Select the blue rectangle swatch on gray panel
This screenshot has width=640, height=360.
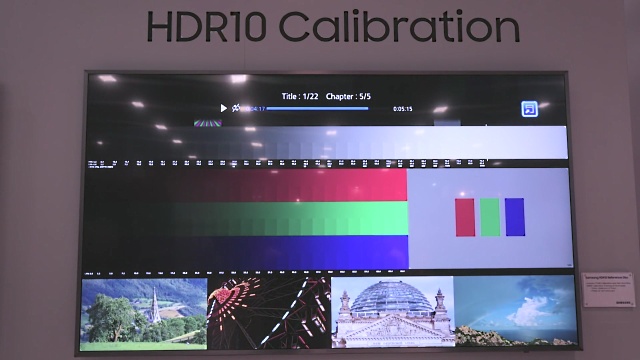pos(515,217)
